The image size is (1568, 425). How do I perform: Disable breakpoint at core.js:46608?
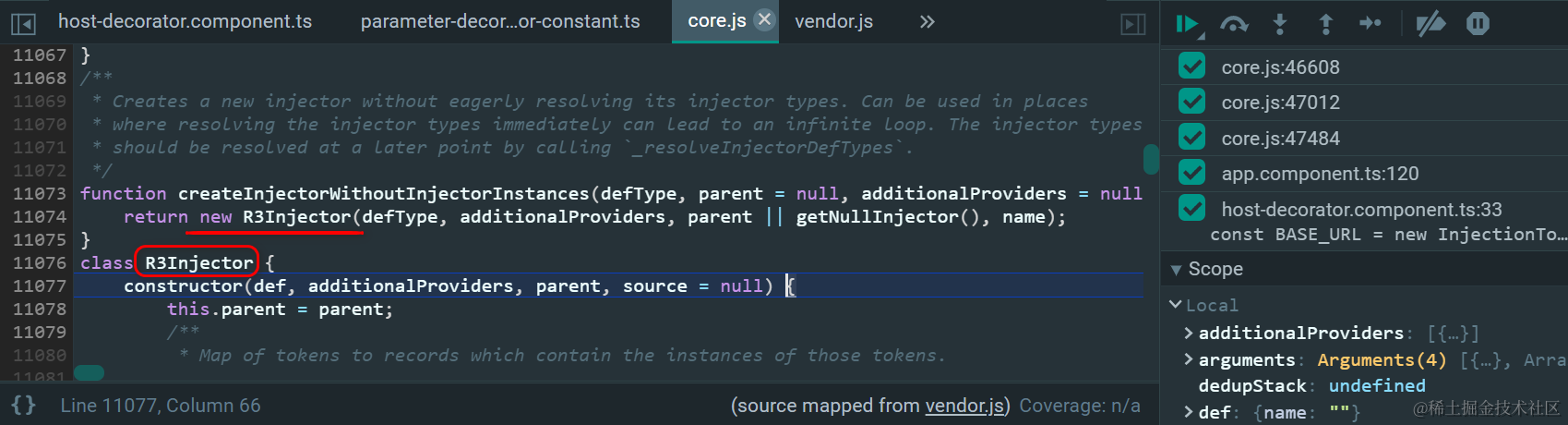pyautogui.click(x=1192, y=67)
